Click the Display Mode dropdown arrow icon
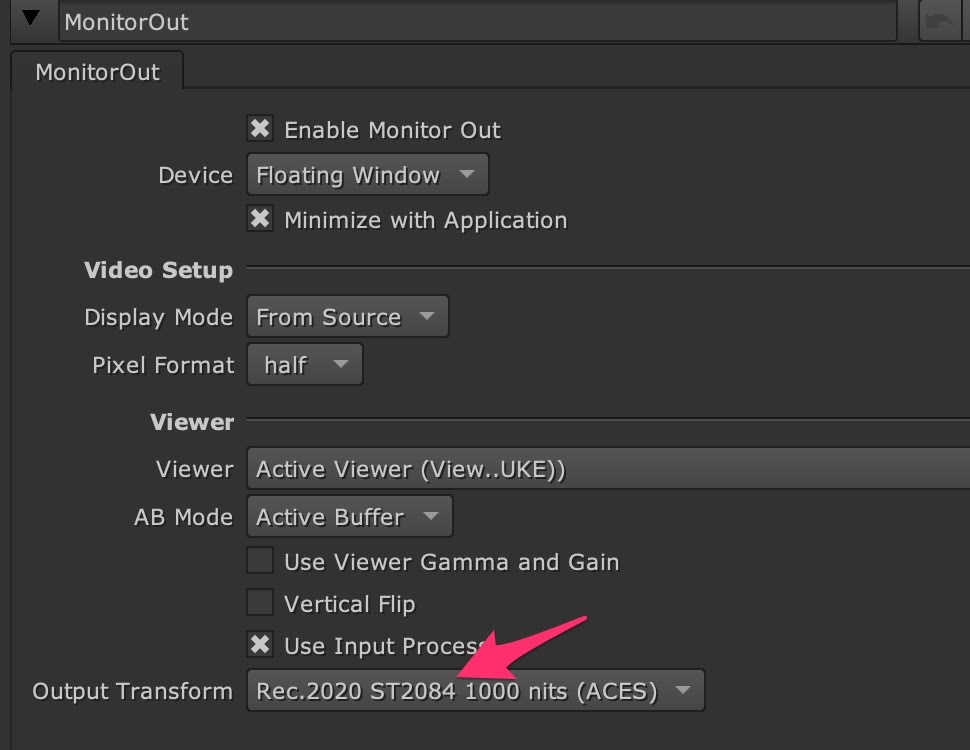Viewport: 970px width, 750px height. [427, 317]
